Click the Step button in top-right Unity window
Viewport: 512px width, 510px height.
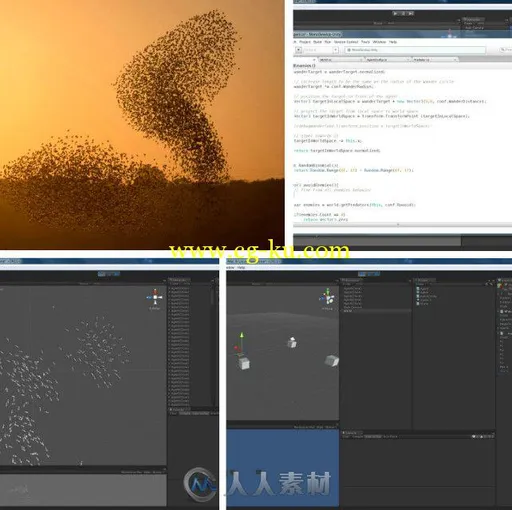(x=411, y=13)
